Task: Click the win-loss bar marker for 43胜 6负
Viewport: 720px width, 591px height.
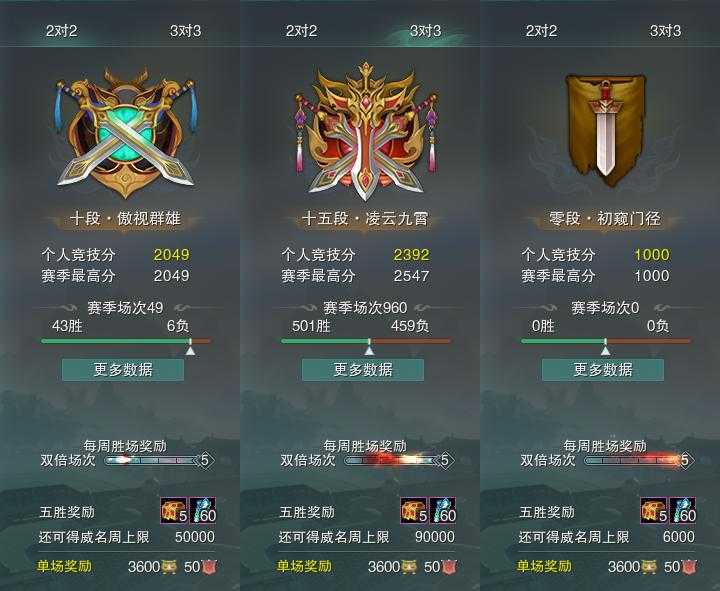Action: coord(190,347)
